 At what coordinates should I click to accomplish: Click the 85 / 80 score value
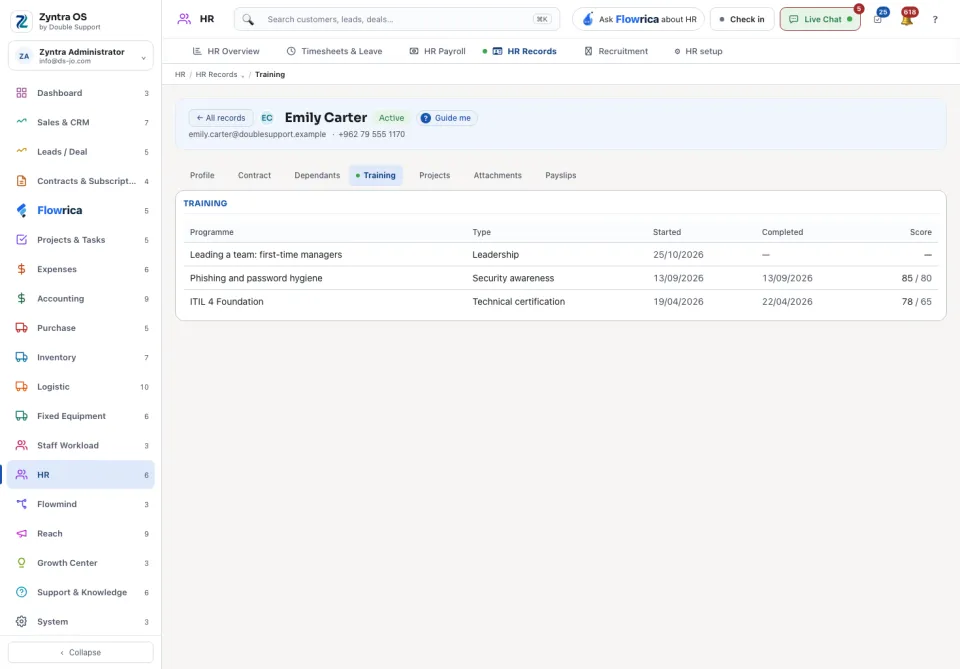coord(917,278)
